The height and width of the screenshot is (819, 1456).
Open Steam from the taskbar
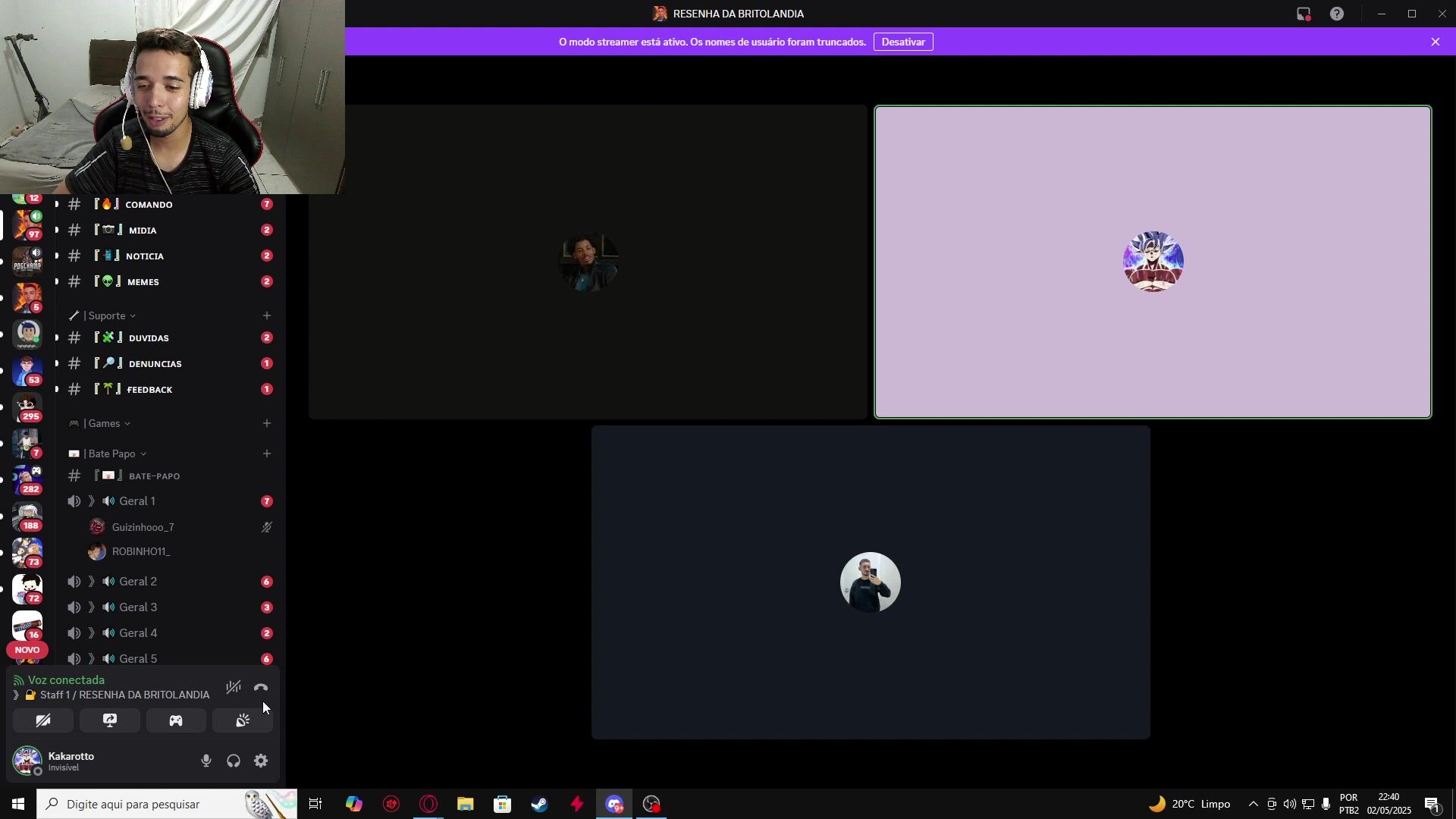[x=540, y=804]
